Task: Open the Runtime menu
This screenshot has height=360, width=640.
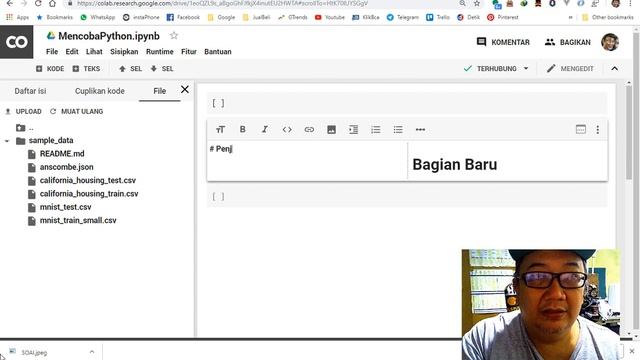Action: (x=160, y=52)
